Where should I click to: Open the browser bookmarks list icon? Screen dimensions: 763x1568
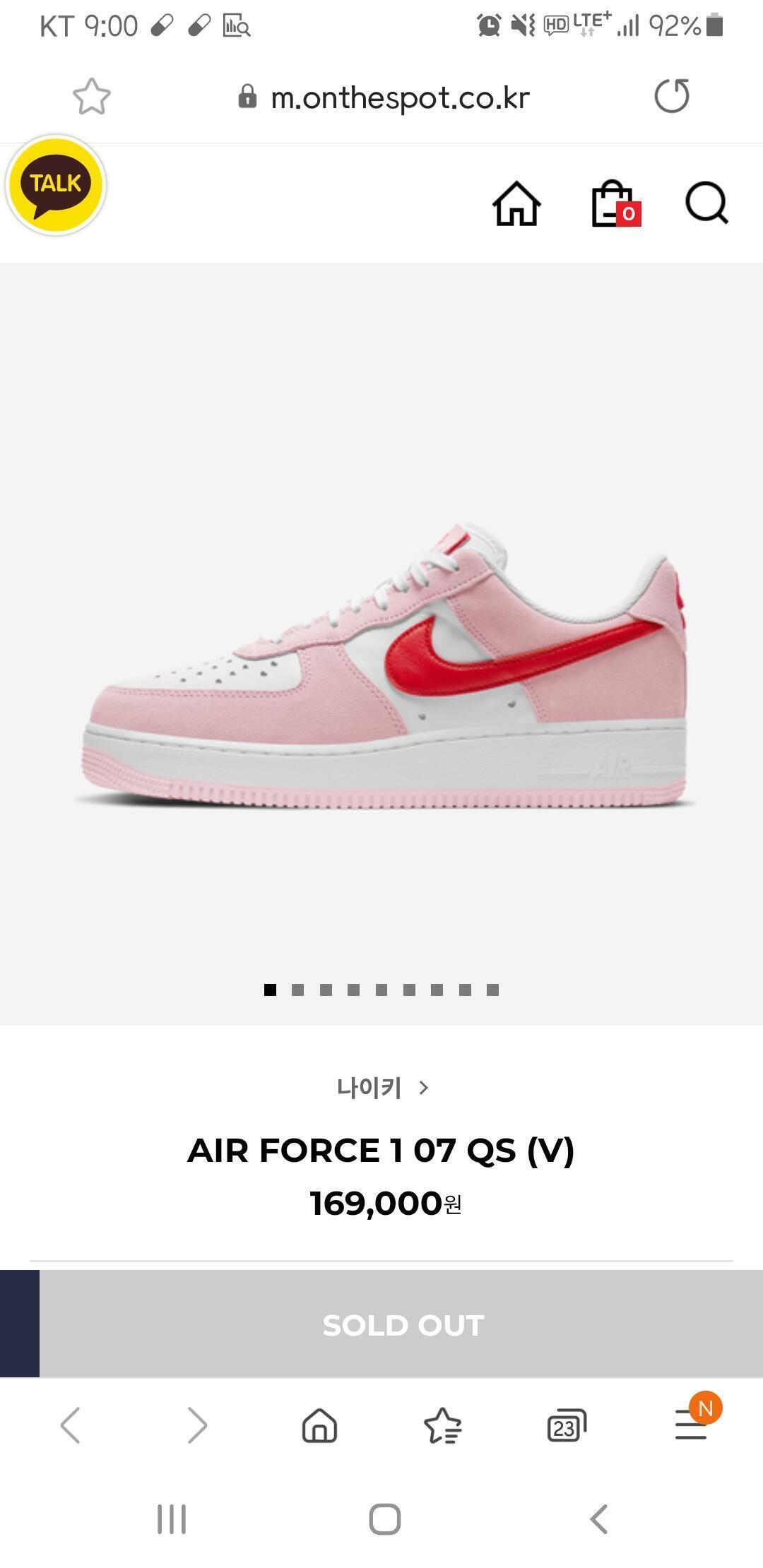(x=443, y=1425)
